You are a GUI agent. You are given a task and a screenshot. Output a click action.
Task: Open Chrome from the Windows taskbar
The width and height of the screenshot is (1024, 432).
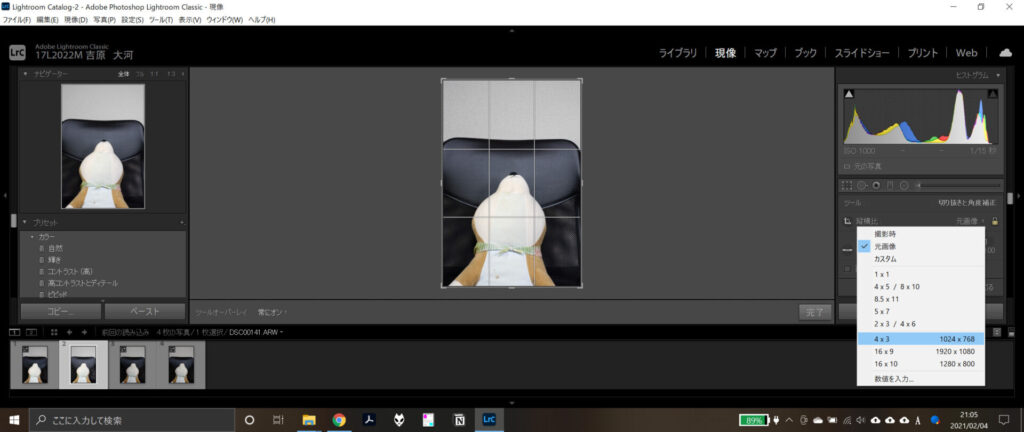(x=339, y=420)
